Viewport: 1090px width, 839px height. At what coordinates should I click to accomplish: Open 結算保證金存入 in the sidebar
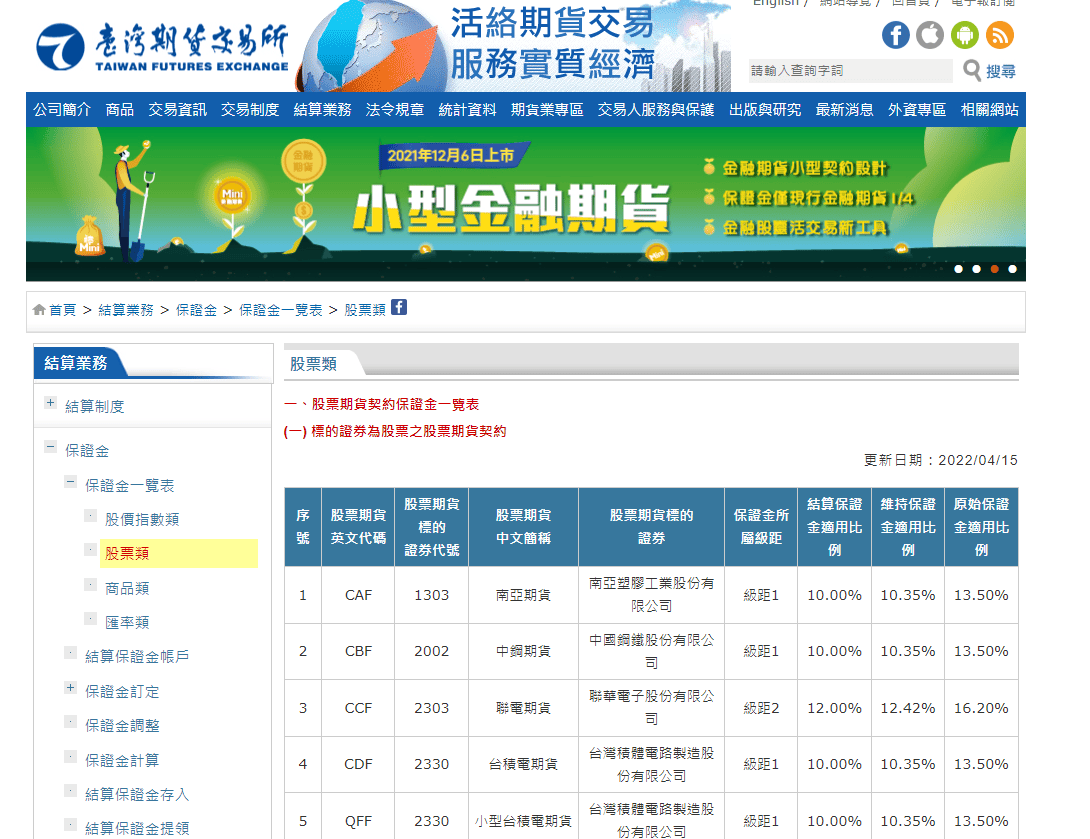tap(137, 795)
